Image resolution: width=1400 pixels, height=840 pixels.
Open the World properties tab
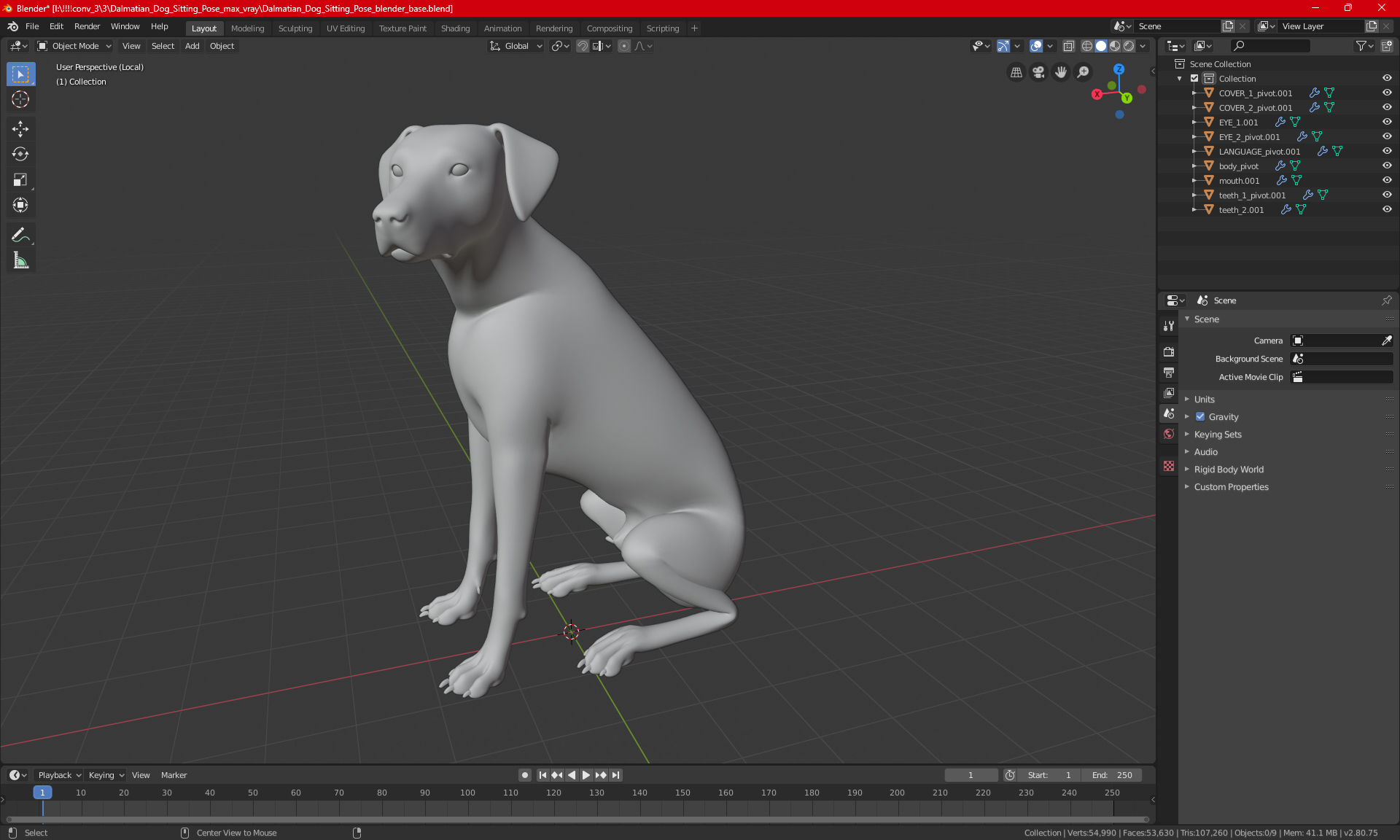point(1169,434)
